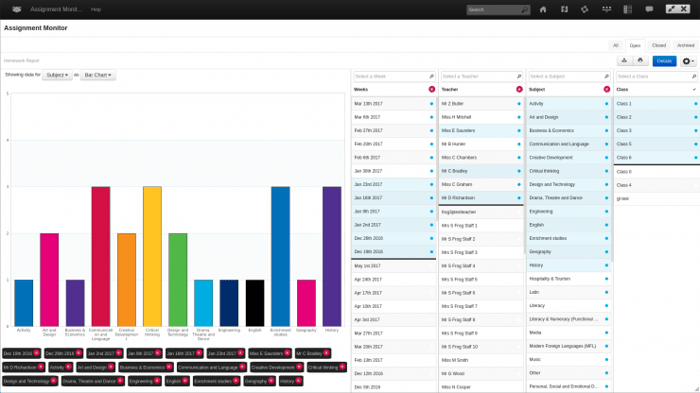Toggle Class 1 selection
This screenshot has width=700, height=393.
pyautogui.click(x=657, y=104)
